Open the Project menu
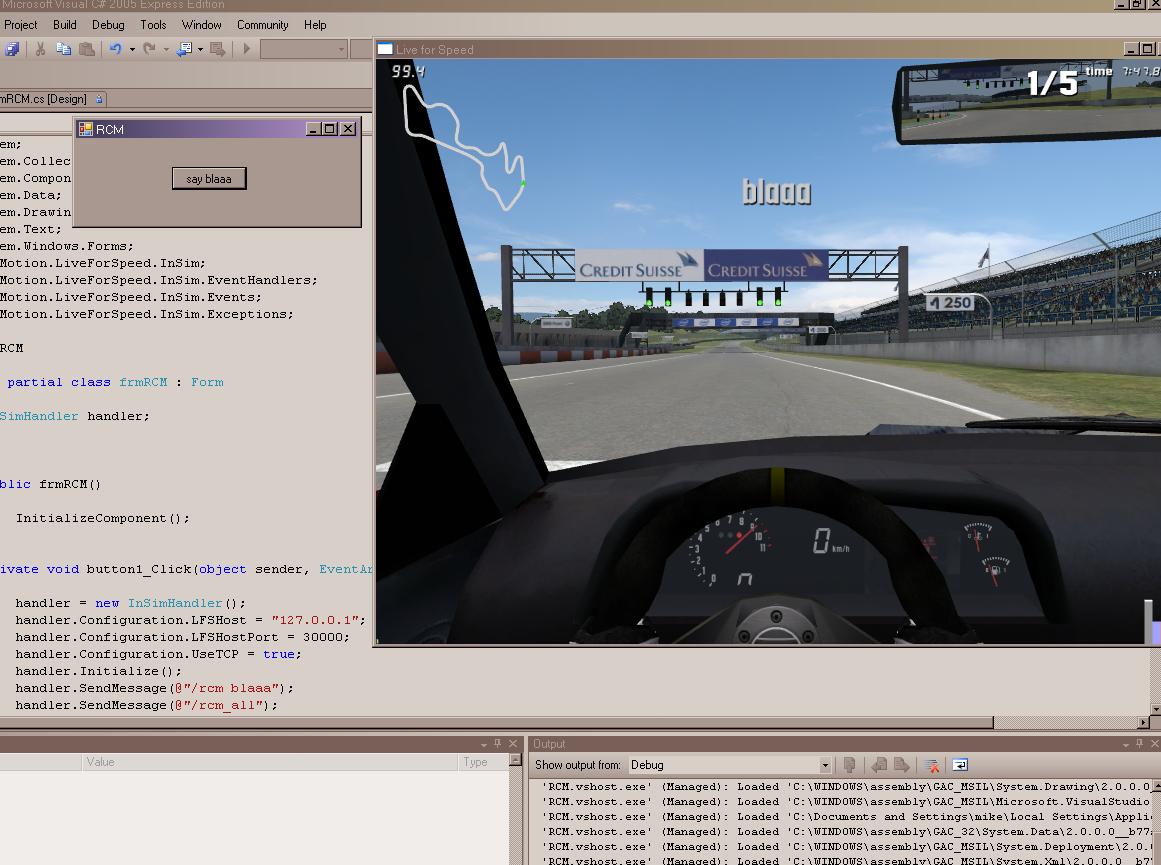Viewport: 1161px width, 865px height. 21,24
